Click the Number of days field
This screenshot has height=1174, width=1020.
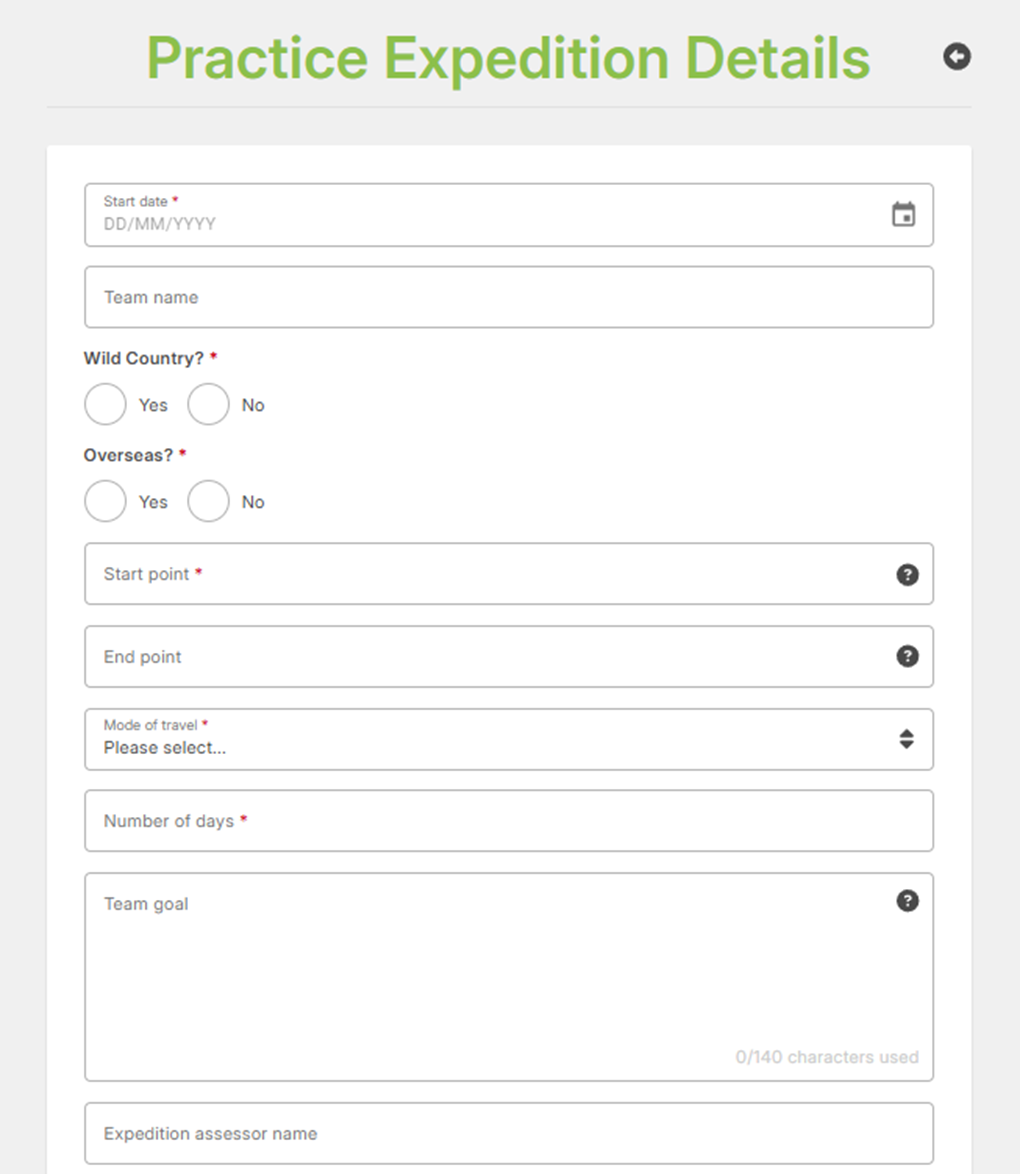tap(508, 821)
